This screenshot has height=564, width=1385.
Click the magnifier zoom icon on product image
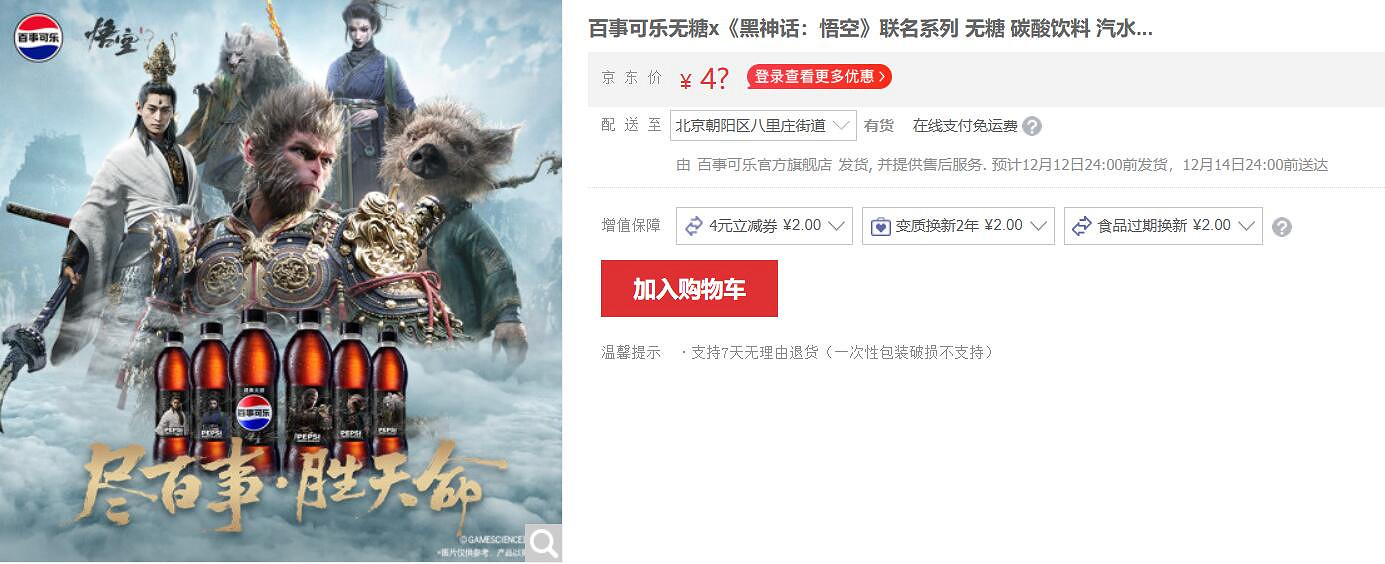543,543
